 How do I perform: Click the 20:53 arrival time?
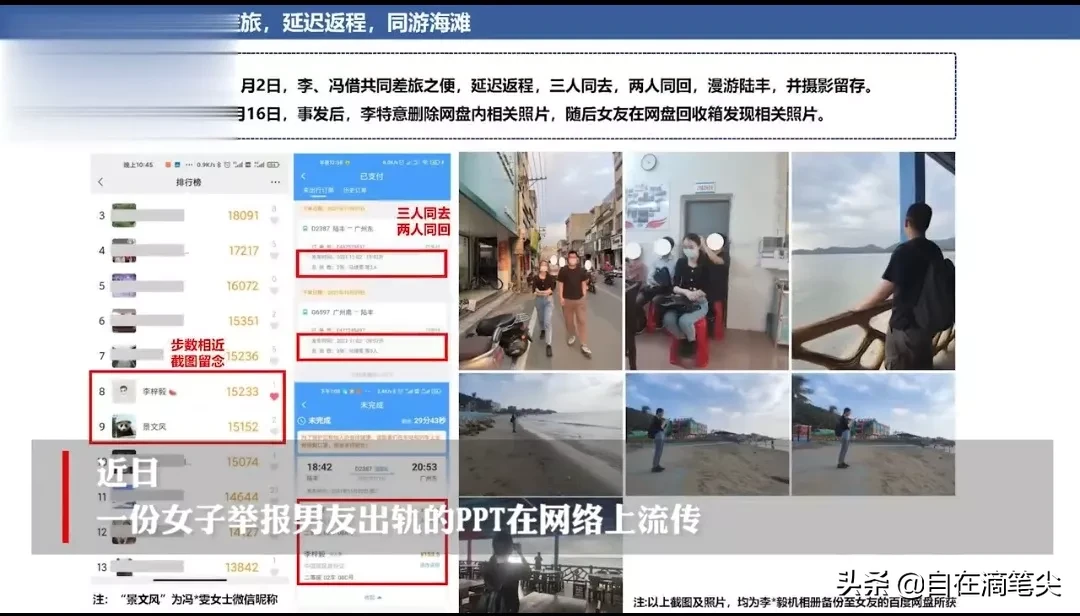click(424, 467)
